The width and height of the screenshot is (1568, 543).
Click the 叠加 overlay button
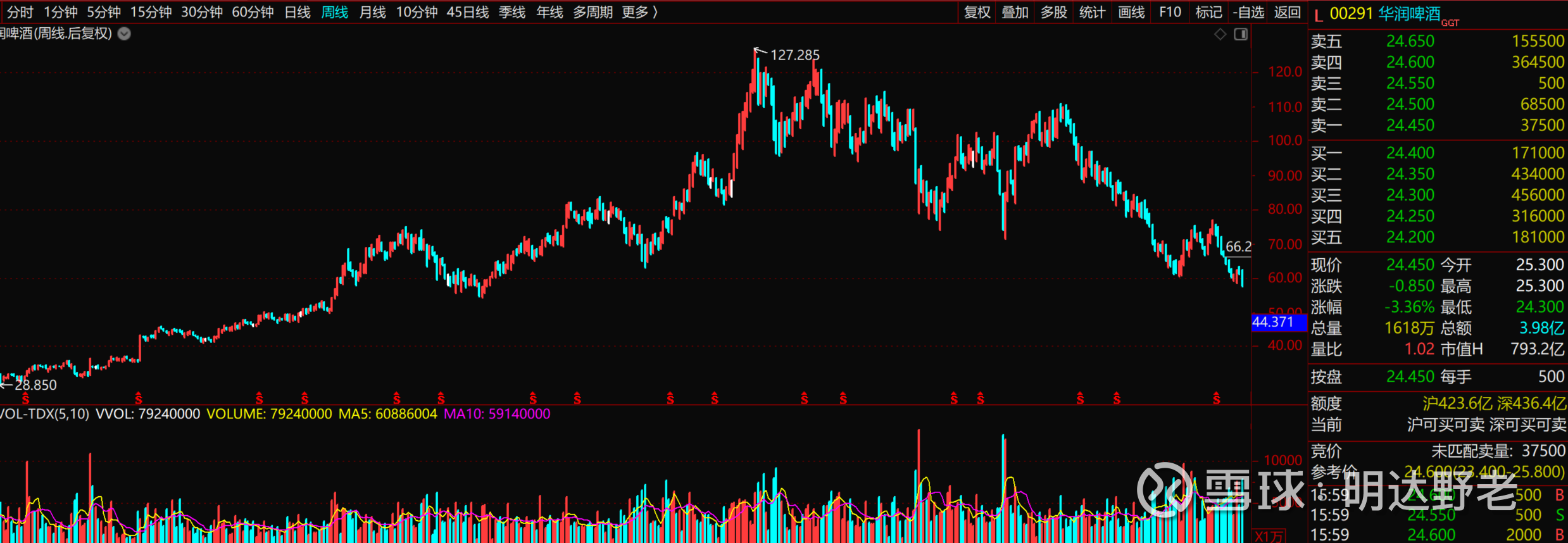click(1015, 12)
